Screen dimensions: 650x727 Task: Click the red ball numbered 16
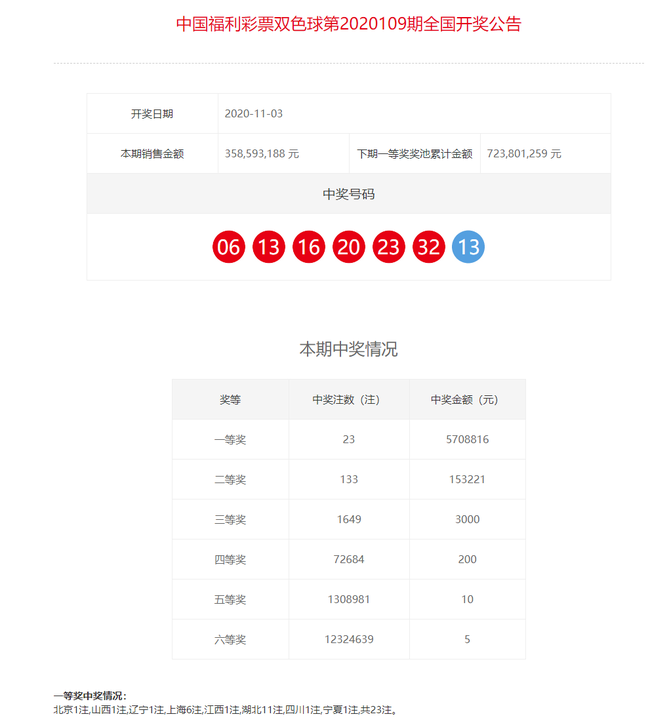click(x=309, y=247)
